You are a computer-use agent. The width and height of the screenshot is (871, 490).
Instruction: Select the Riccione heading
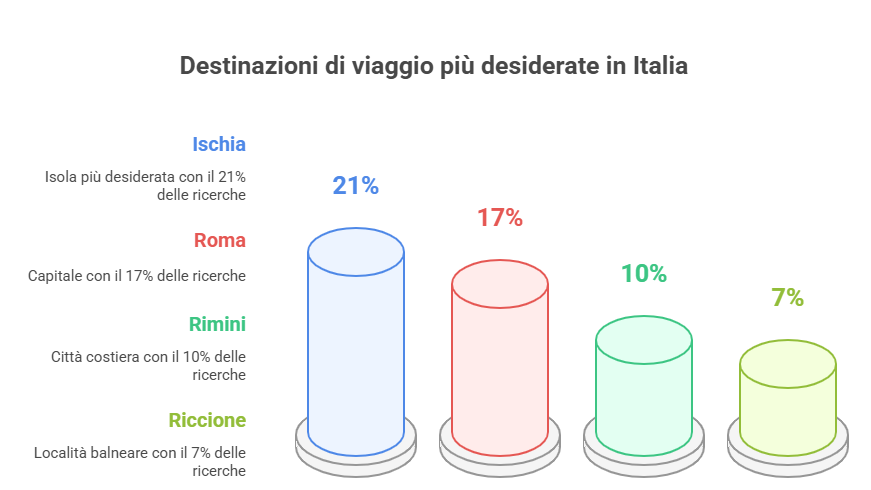point(207,420)
